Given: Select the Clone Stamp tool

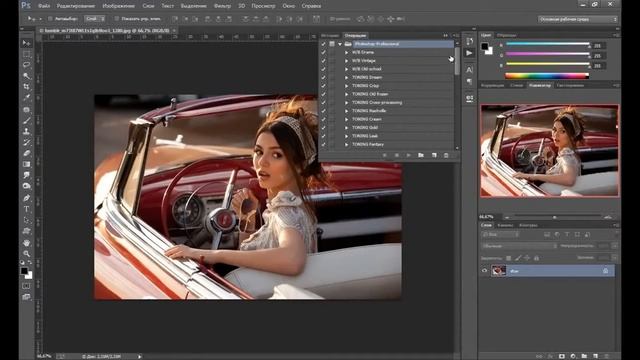Looking at the screenshot, I should 27,131.
